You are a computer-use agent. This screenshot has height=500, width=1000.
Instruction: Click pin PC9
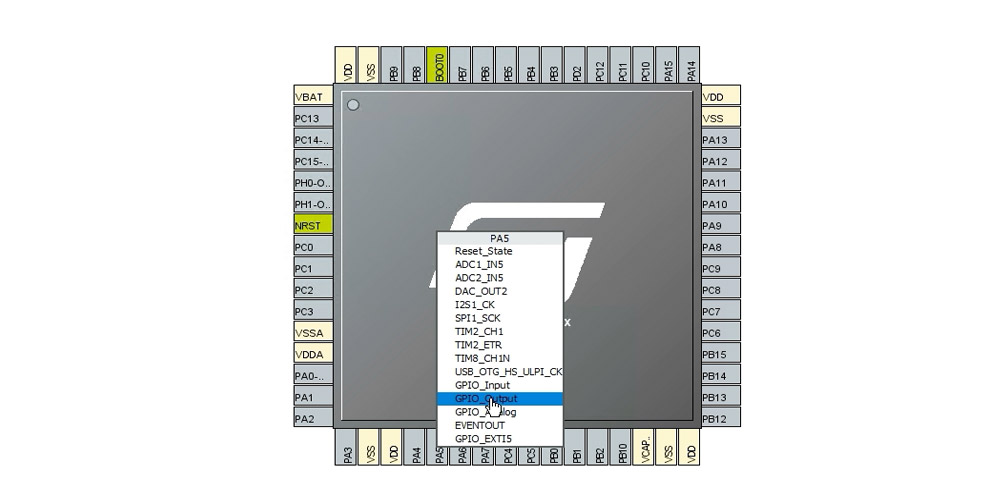[x=721, y=268]
